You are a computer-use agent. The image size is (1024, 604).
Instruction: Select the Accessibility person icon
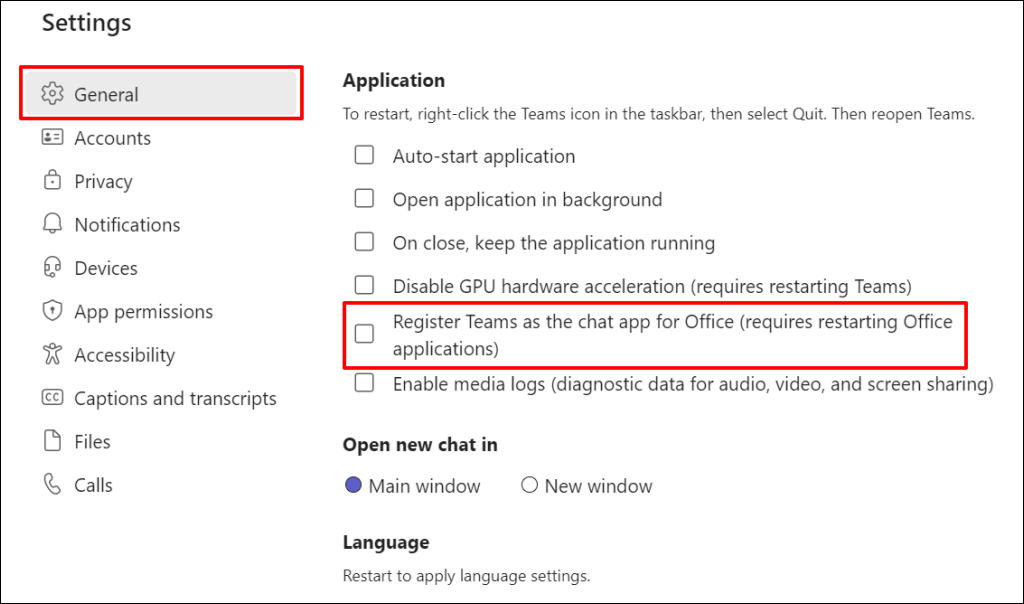pyautogui.click(x=52, y=354)
